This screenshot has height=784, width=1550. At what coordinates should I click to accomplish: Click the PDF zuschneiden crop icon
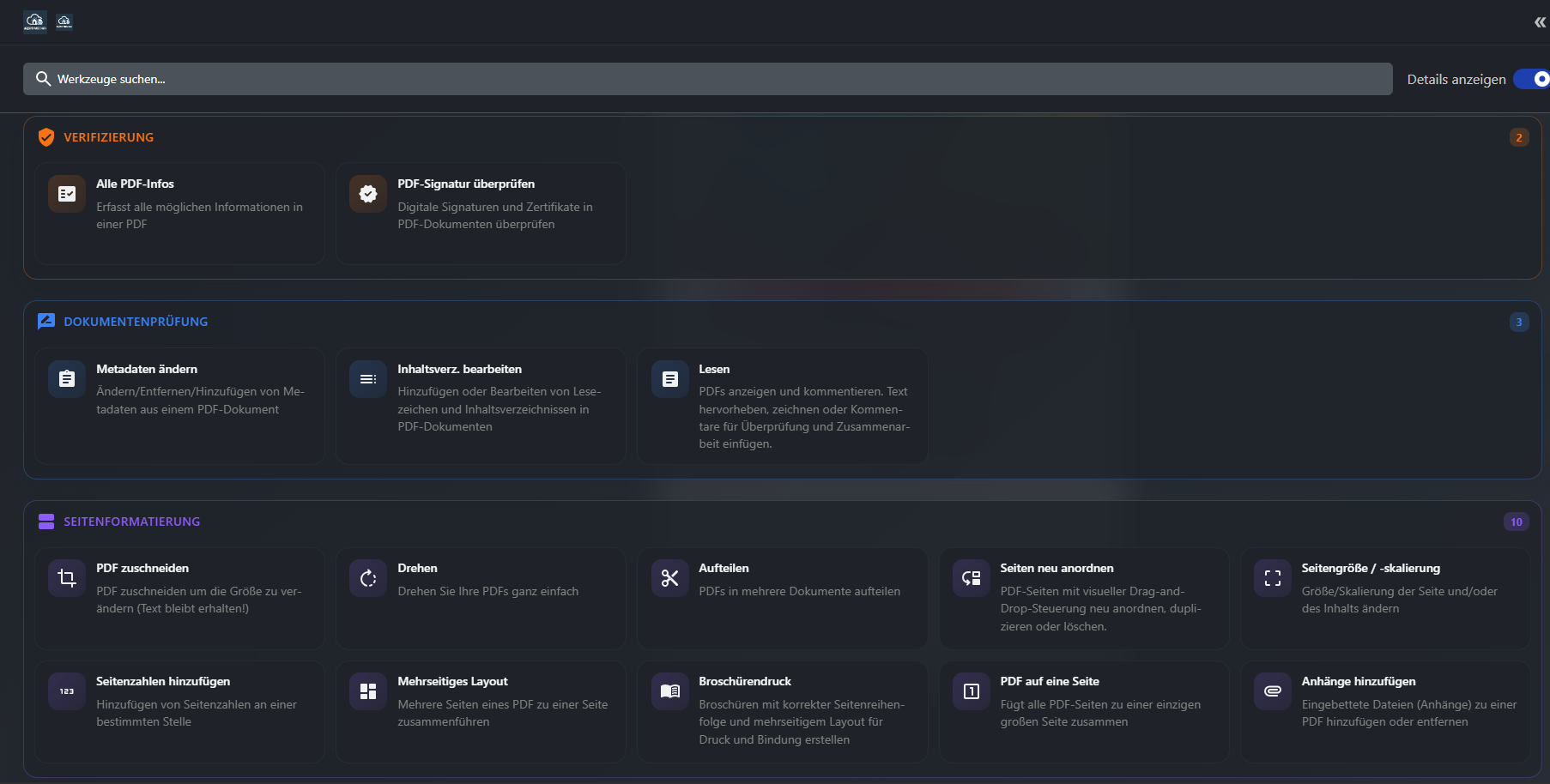[x=67, y=578]
